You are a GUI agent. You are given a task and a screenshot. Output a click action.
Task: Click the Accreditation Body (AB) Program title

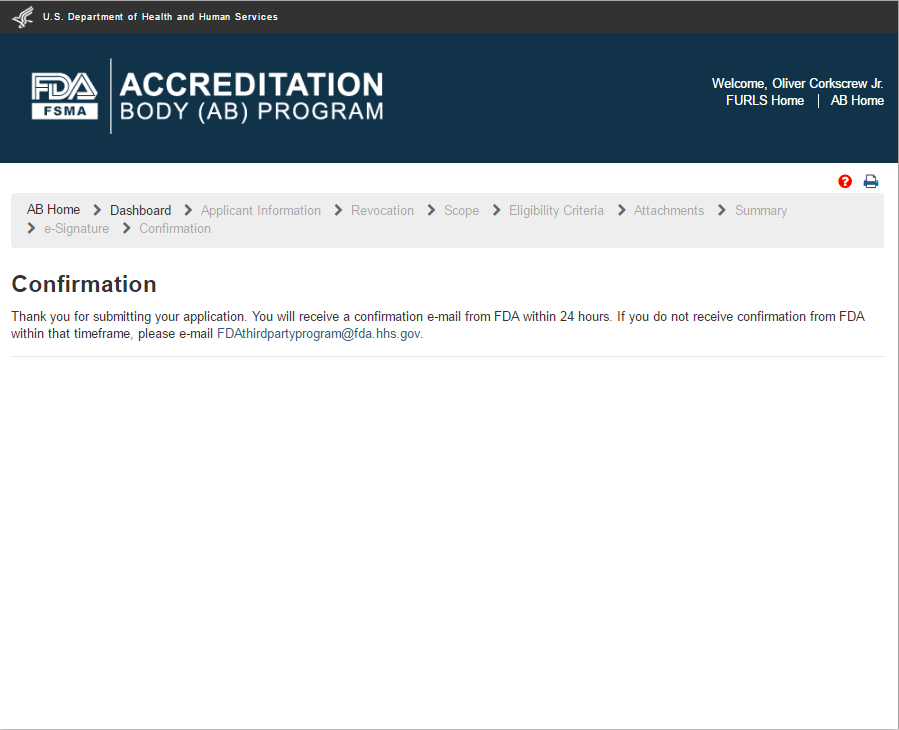tap(251, 96)
